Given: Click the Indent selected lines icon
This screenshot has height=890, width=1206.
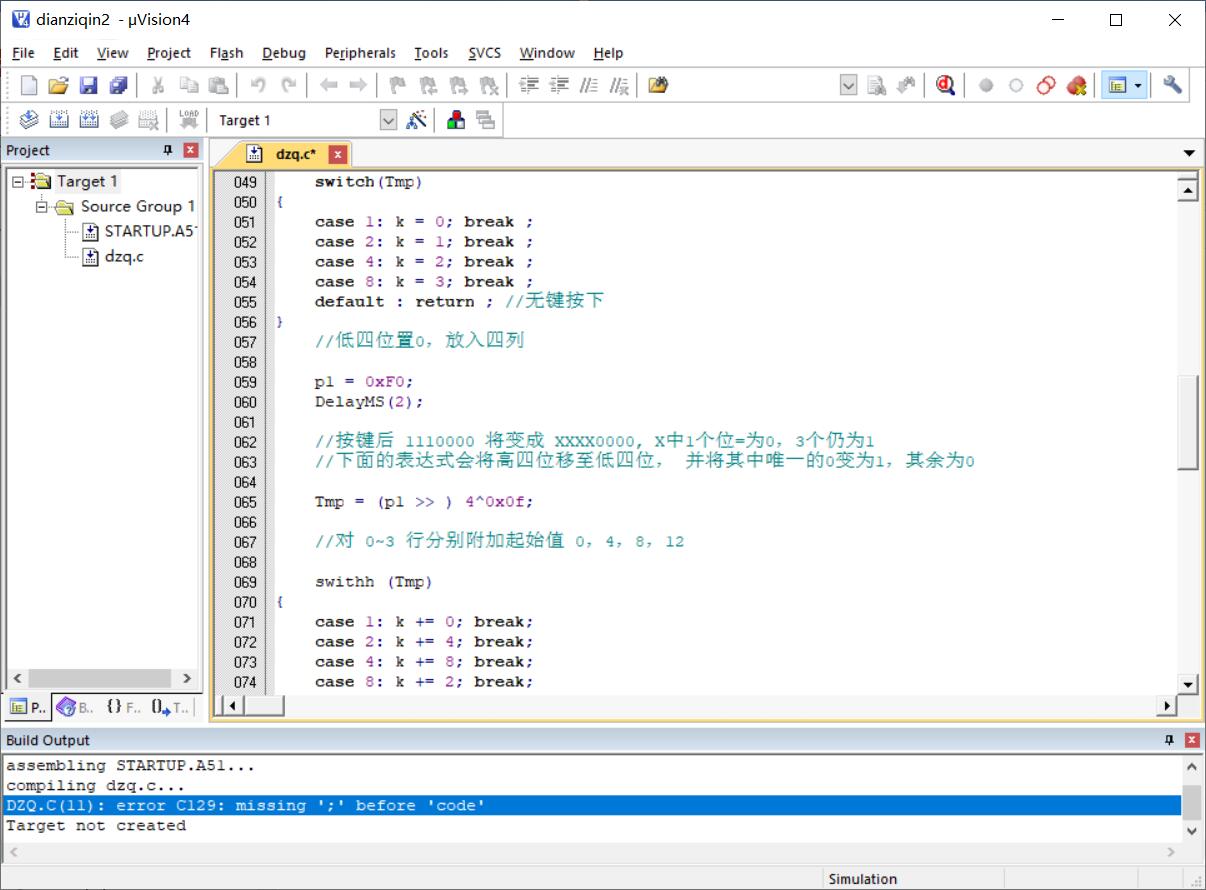Looking at the screenshot, I should click(530, 86).
